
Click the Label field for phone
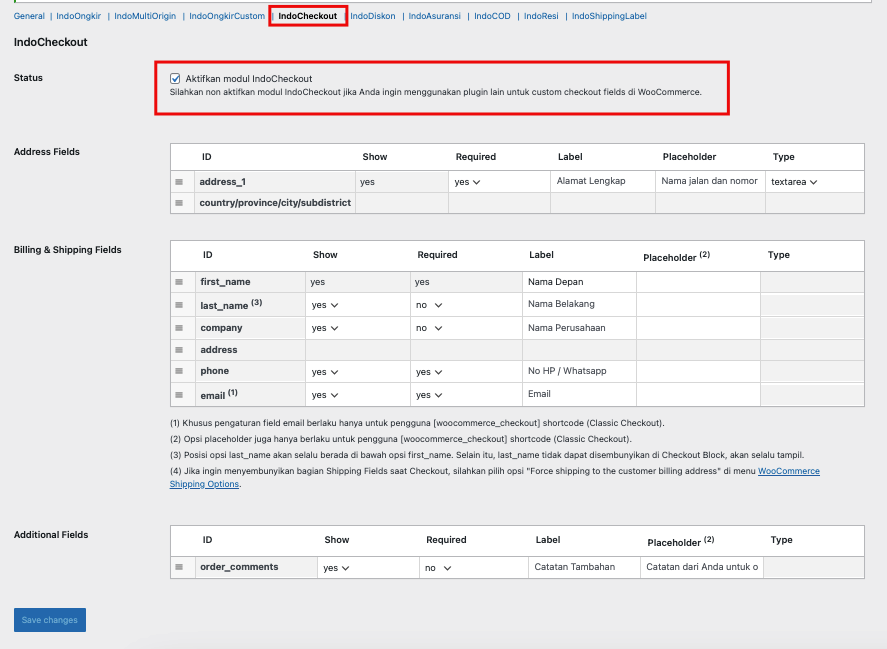click(578, 371)
